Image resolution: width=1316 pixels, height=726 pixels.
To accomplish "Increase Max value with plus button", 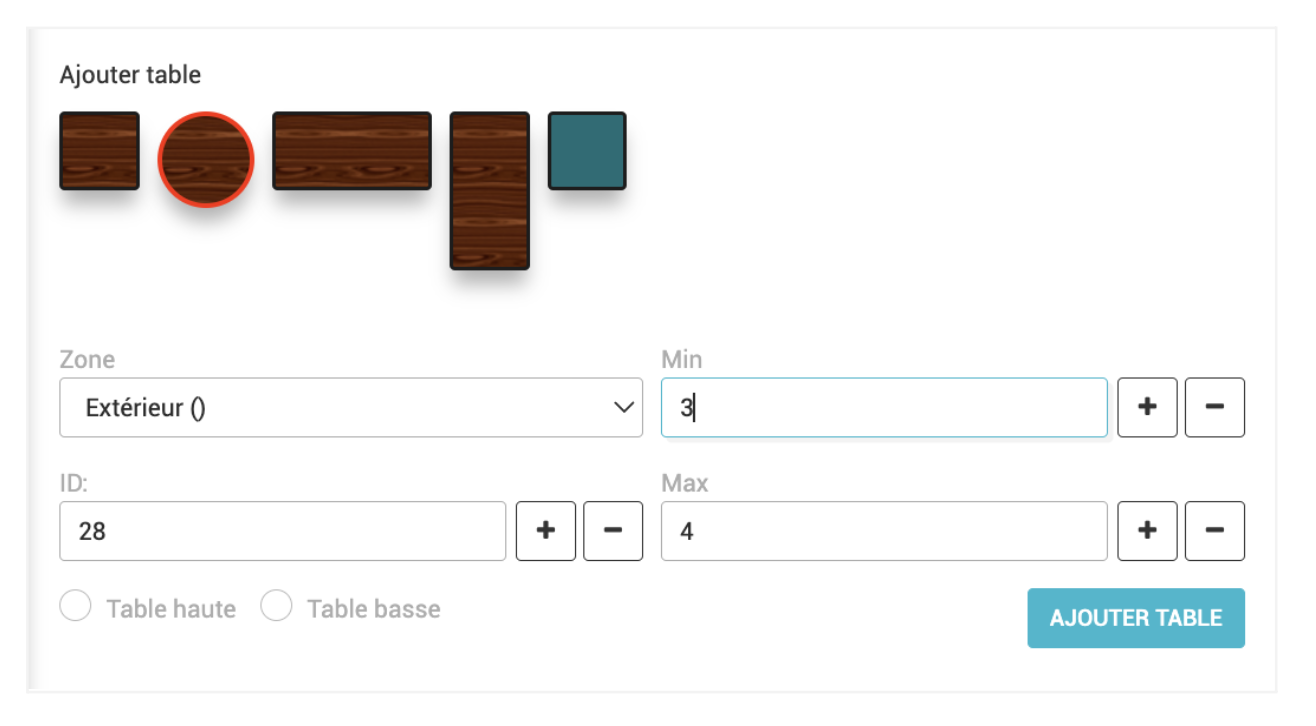I will pyautogui.click(x=1147, y=531).
